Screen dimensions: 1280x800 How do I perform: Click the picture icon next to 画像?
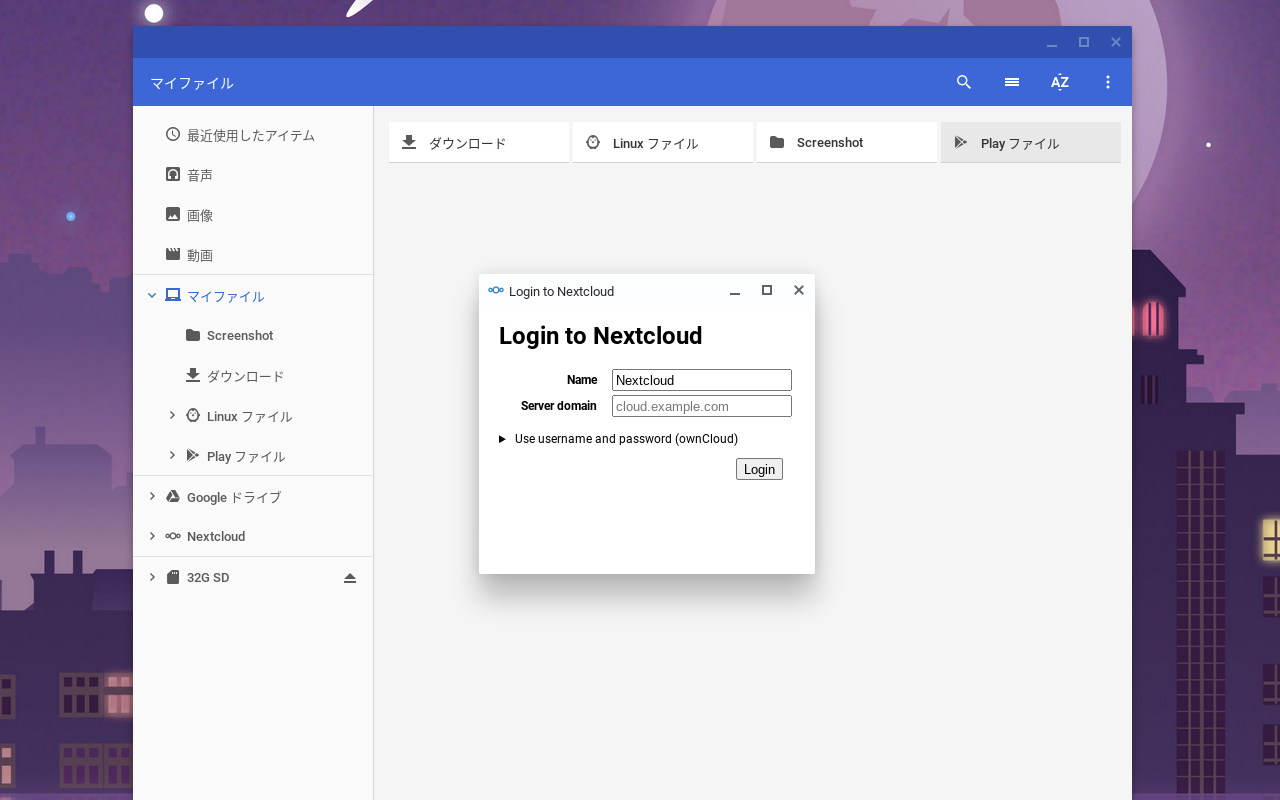pyautogui.click(x=173, y=214)
